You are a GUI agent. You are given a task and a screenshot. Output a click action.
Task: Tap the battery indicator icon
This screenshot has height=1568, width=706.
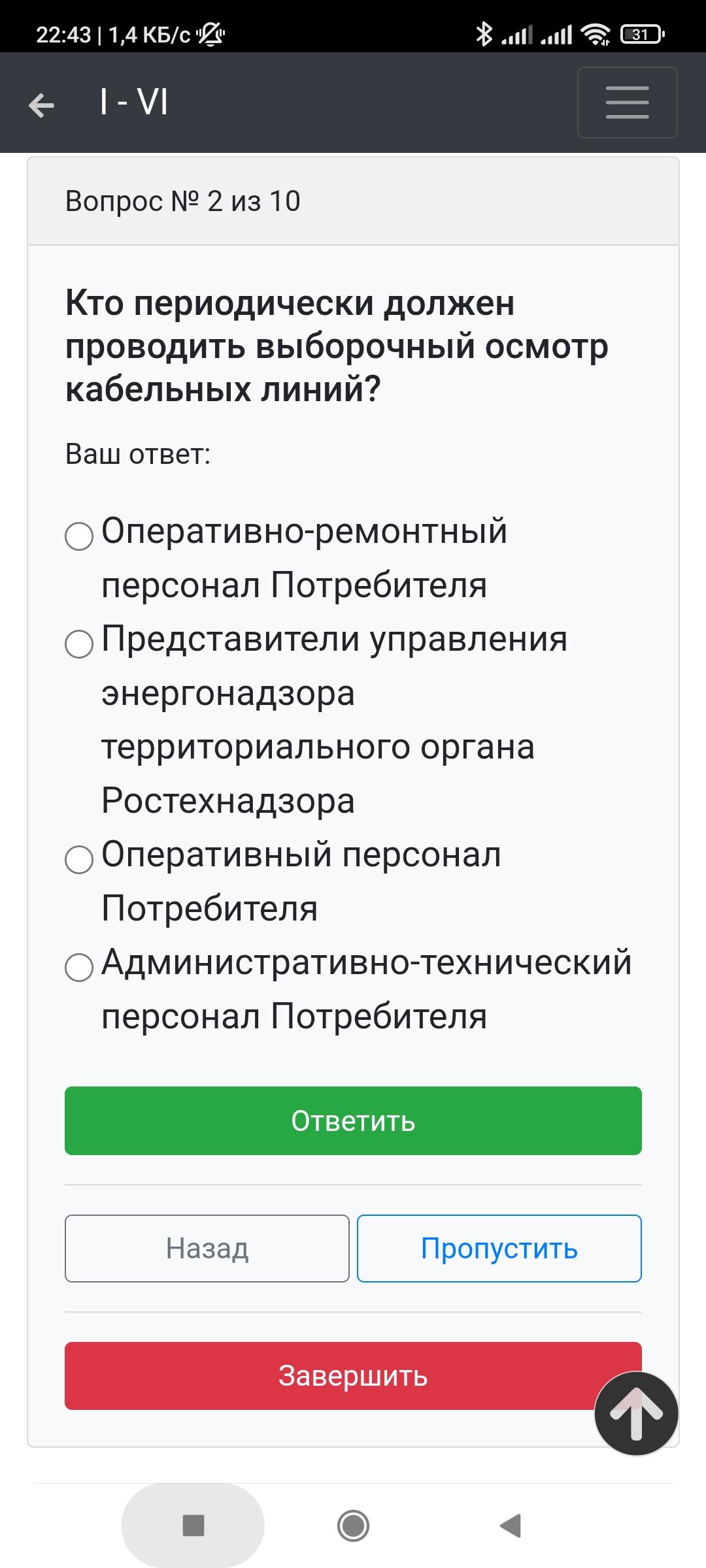(643, 34)
